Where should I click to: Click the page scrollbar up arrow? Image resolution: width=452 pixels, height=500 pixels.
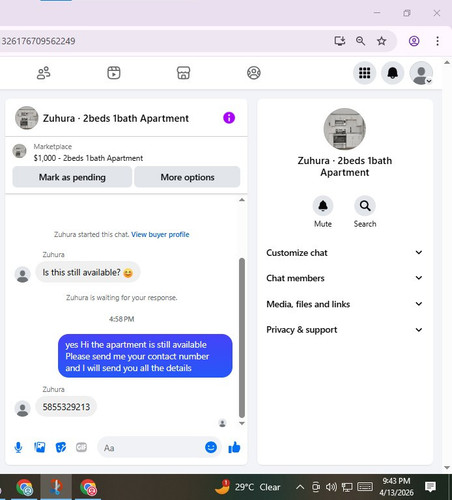447,62
